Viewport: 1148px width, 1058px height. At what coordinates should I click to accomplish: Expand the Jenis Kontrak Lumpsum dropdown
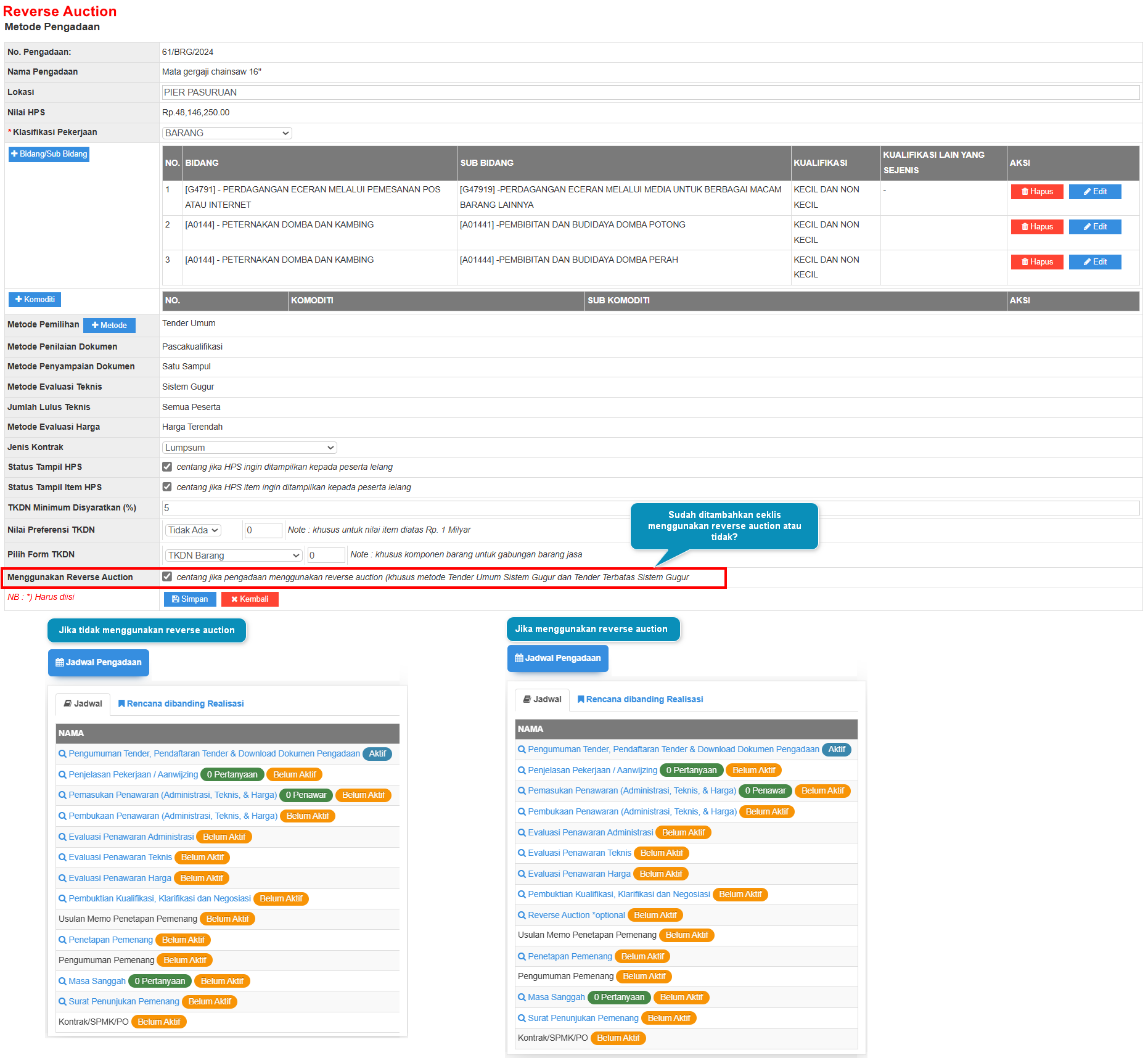(x=249, y=448)
